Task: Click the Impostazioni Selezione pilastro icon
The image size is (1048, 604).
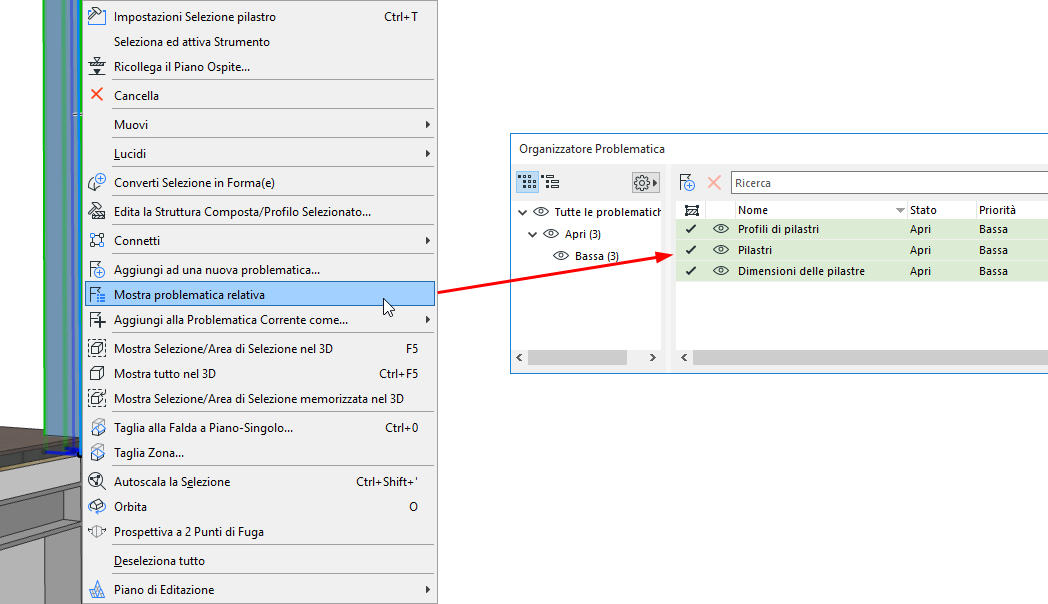Action: tap(97, 16)
